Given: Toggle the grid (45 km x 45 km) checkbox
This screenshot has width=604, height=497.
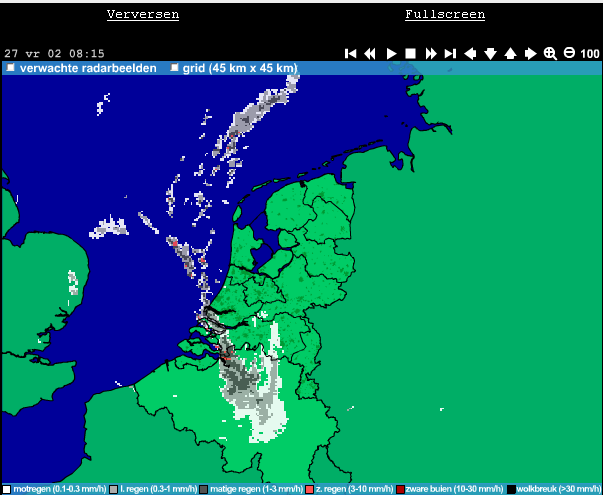Looking at the screenshot, I should click(x=174, y=68).
